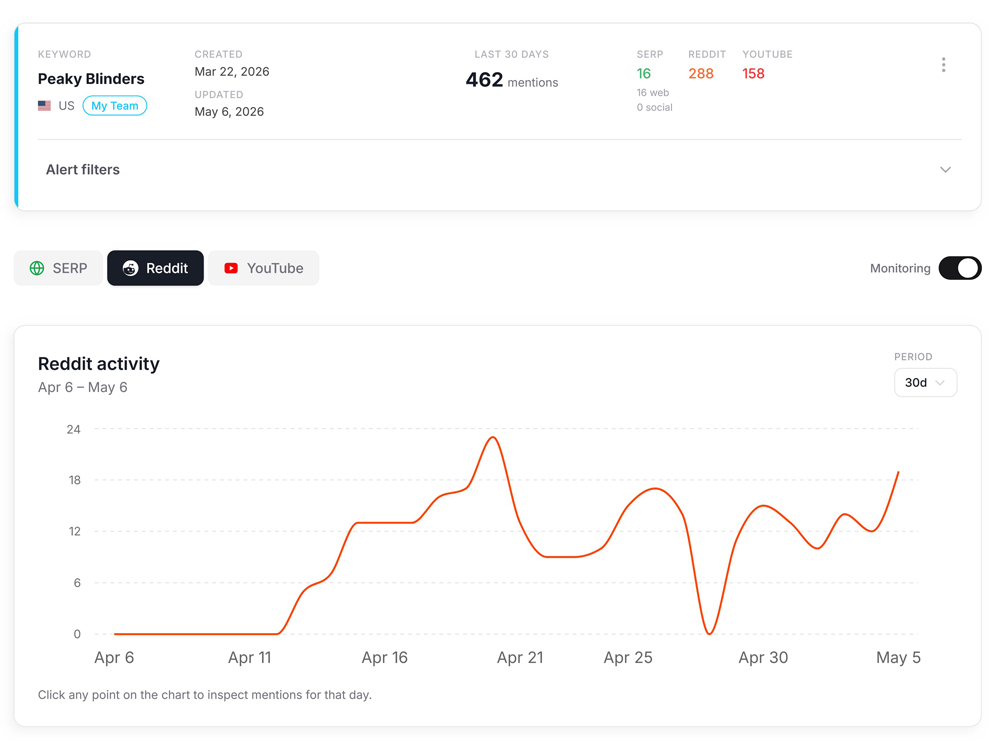Click the May 6, 2026 updated date

[229, 112]
